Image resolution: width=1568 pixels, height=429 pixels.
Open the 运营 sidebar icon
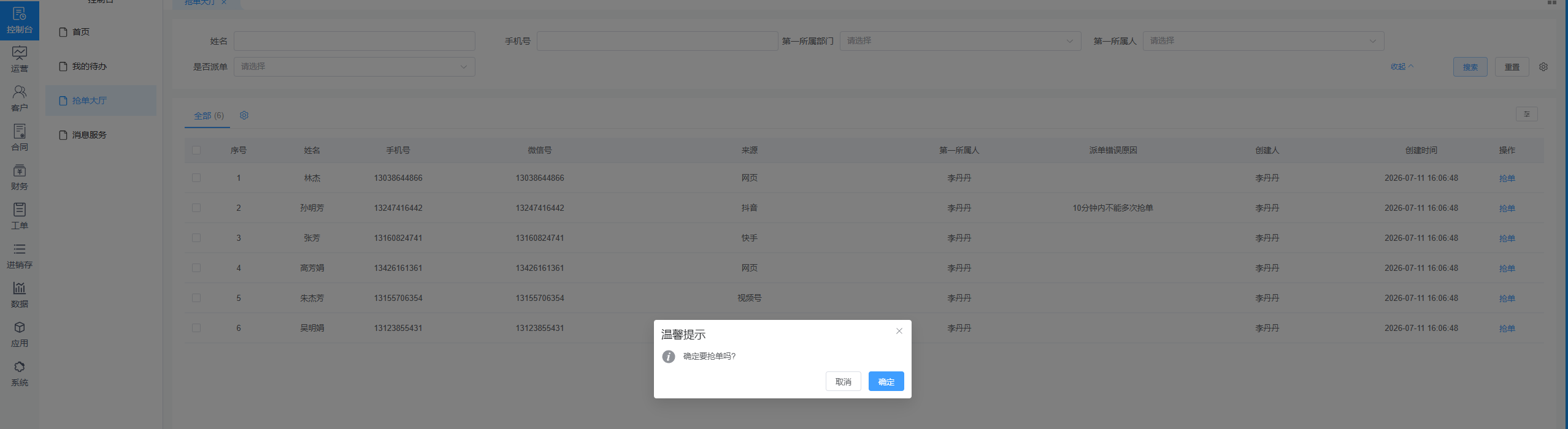[20, 59]
